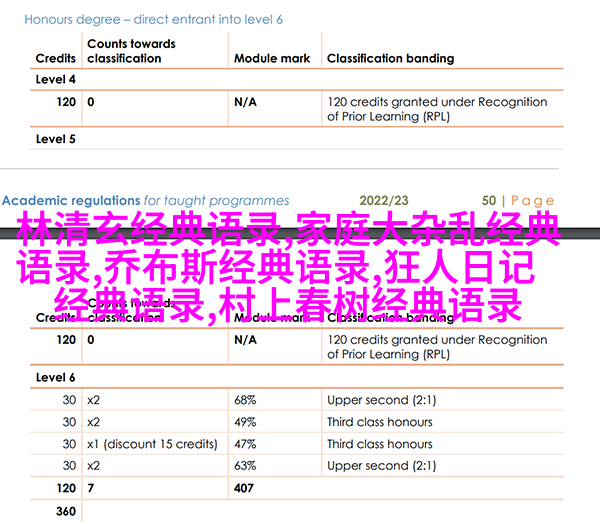Click the RPL credits text under Level 4
Image resolution: width=600 pixels, height=524 pixels.
437,109
